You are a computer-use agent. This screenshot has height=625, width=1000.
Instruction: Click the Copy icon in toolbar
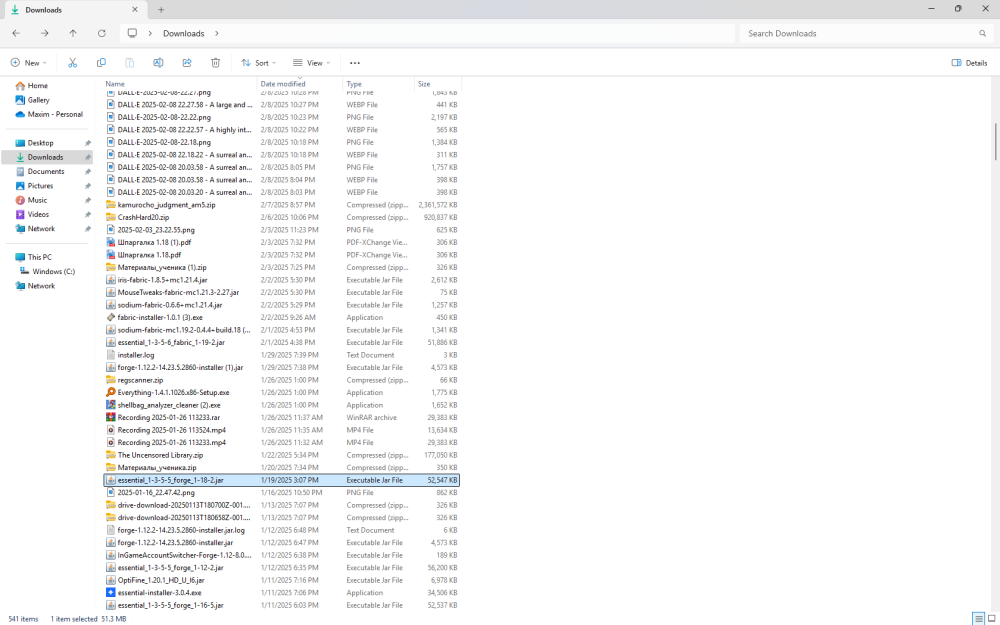pyautogui.click(x=101, y=62)
